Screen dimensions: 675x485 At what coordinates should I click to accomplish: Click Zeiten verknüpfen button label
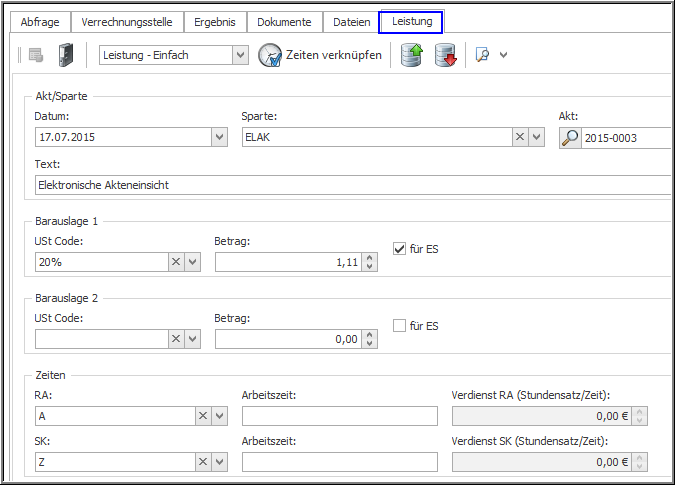(x=334, y=55)
